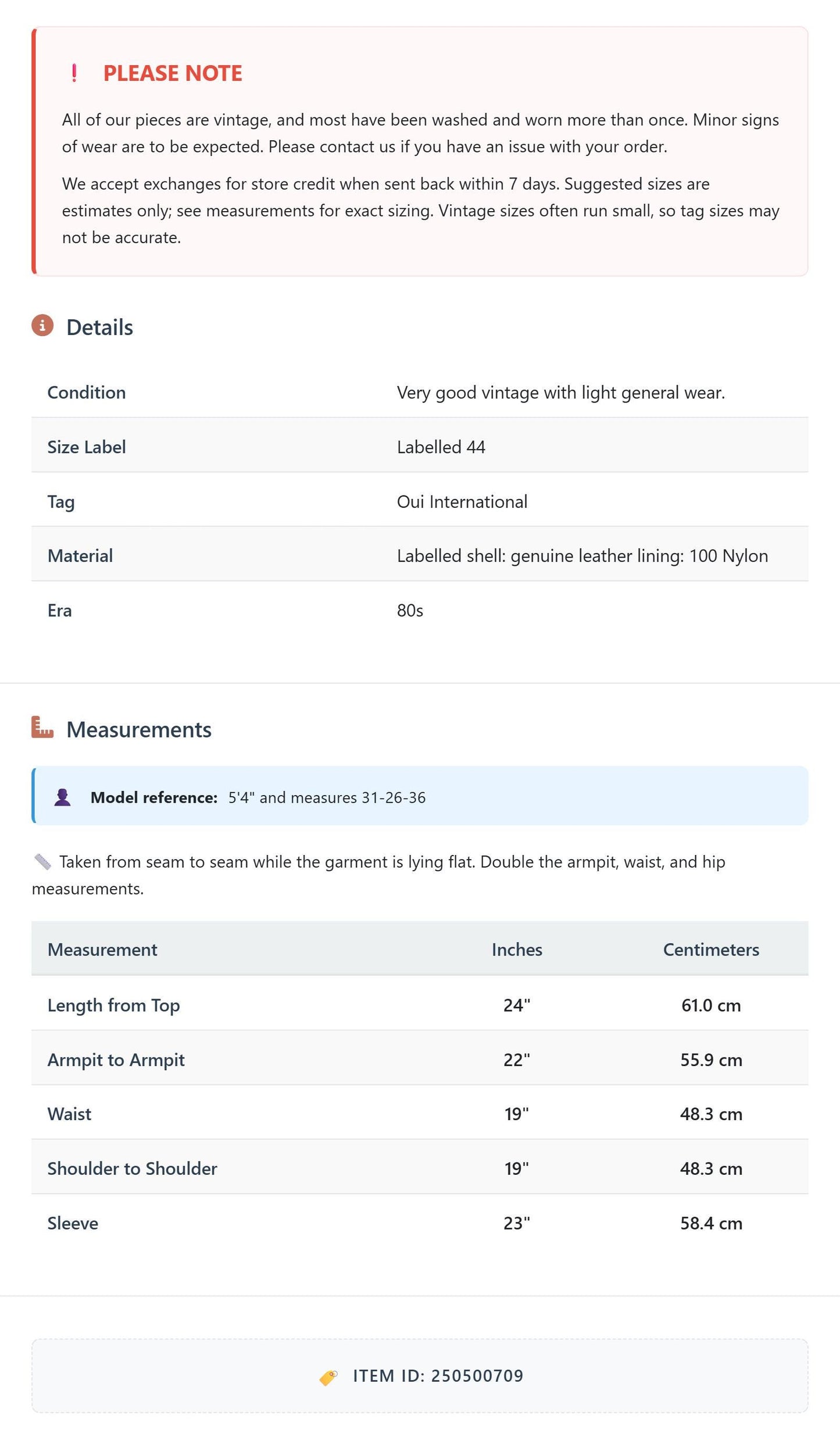Click the Centimeters column header

711,950
